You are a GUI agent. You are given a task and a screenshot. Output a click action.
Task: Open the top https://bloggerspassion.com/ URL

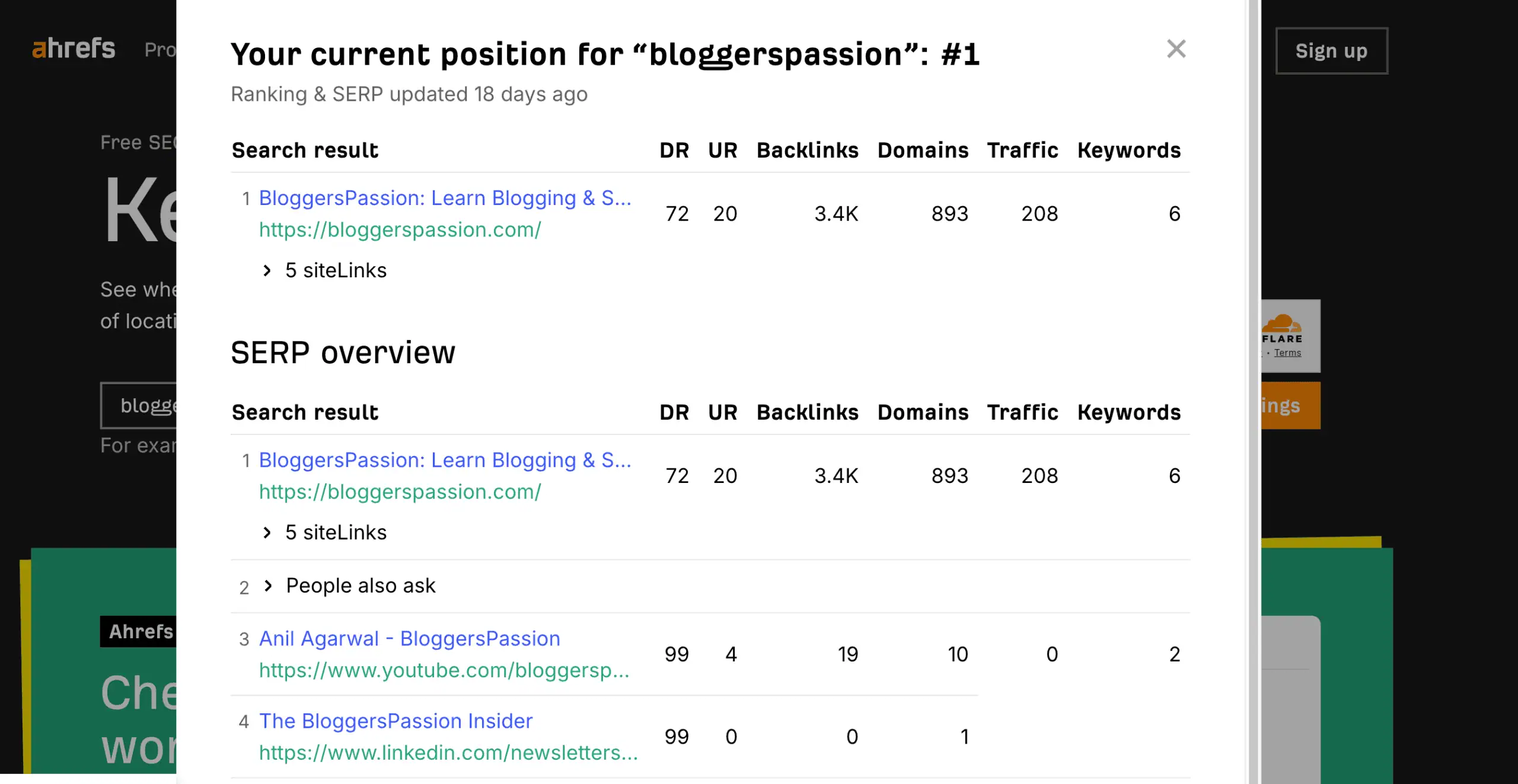click(400, 230)
